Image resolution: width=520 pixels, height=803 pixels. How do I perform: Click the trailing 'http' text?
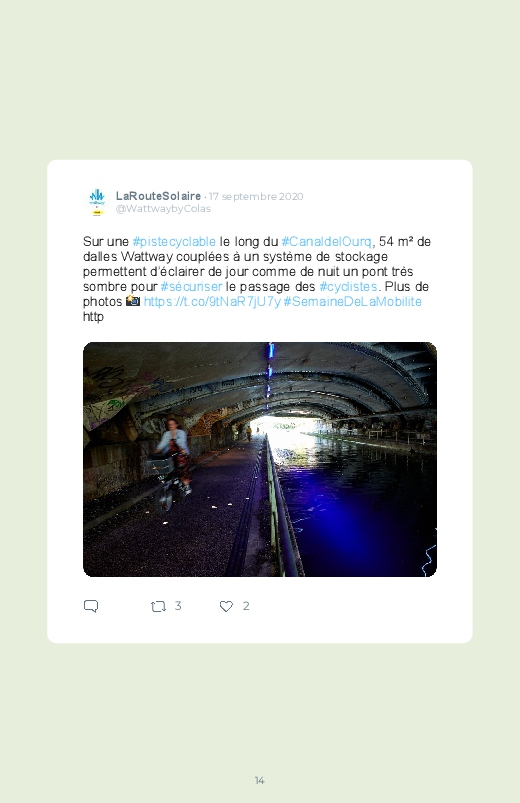93,316
